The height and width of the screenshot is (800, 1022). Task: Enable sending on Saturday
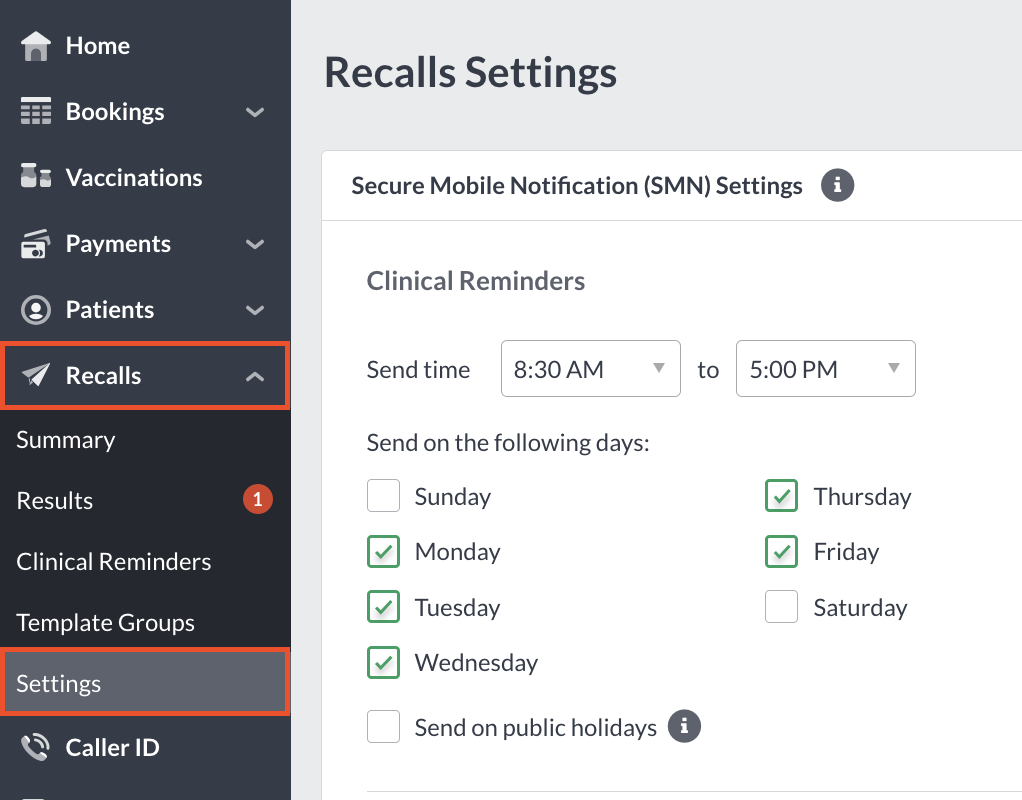[x=781, y=607]
